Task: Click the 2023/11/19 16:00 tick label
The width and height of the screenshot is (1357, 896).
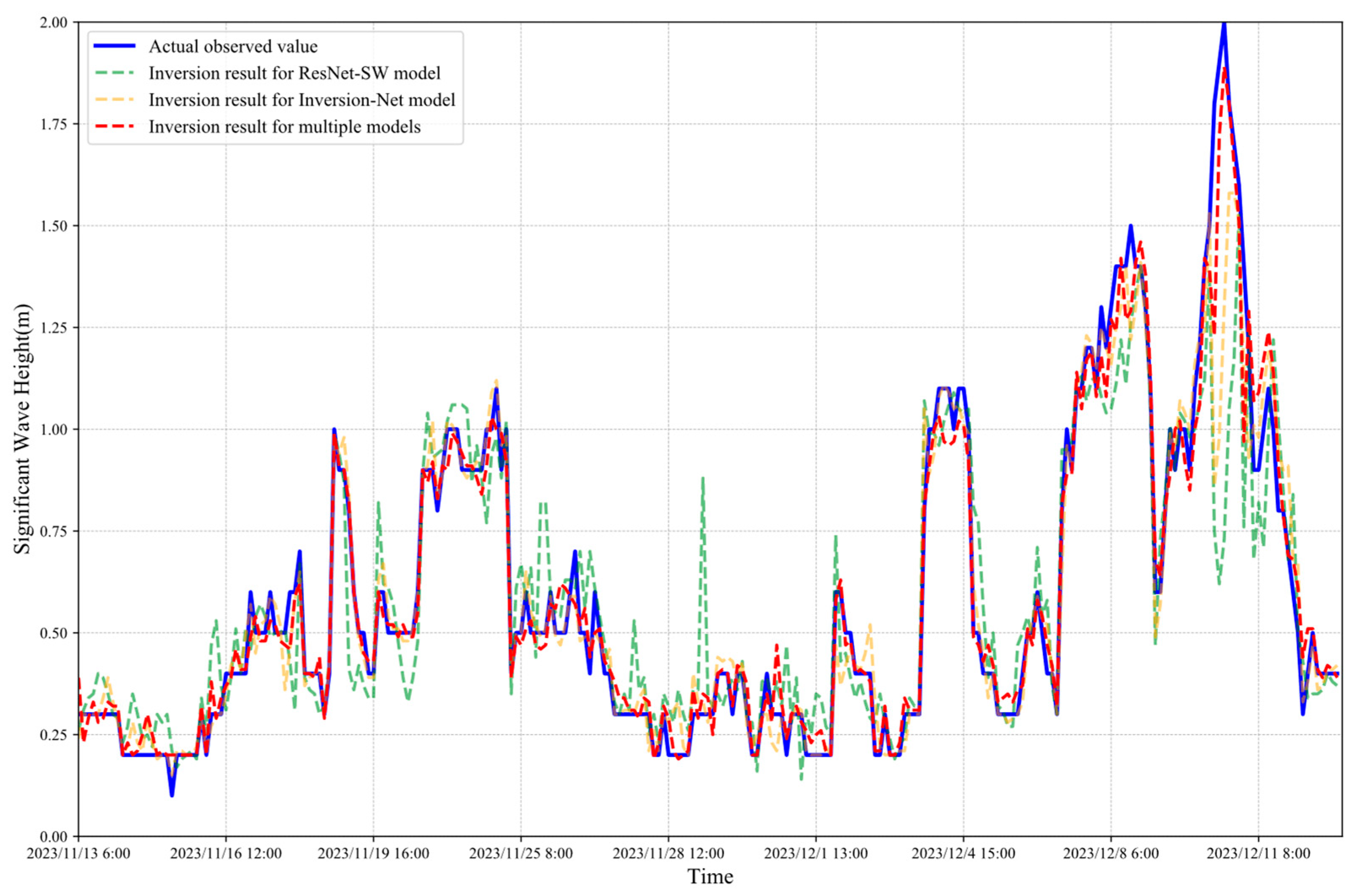Action: tap(373, 854)
